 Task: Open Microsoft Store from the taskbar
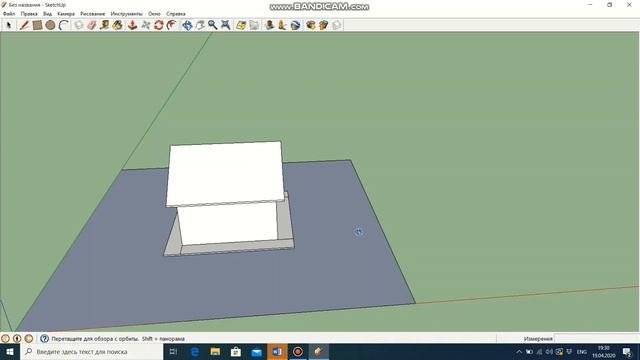[x=236, y=352]
